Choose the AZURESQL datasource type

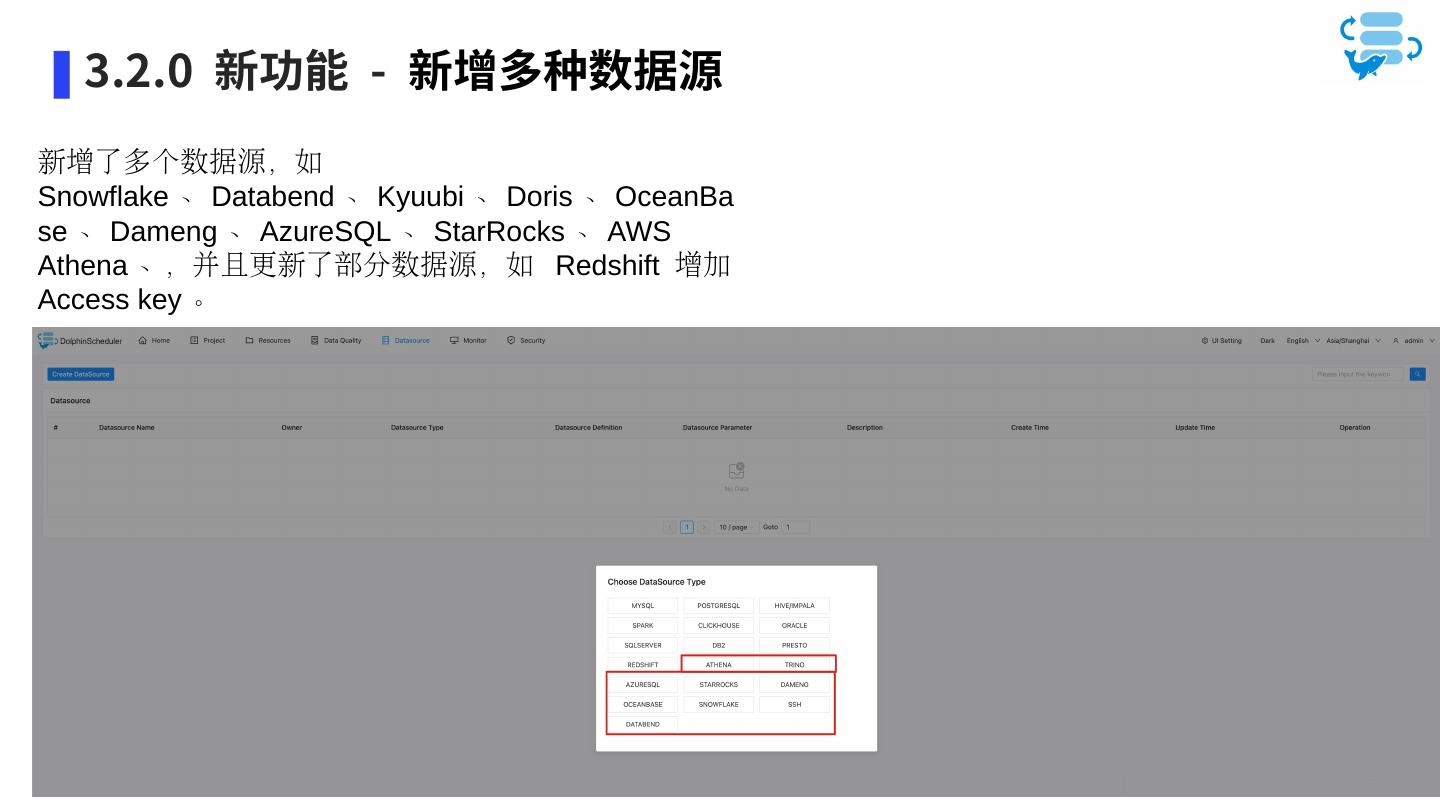pyautogui.click(x=643, y=685)
